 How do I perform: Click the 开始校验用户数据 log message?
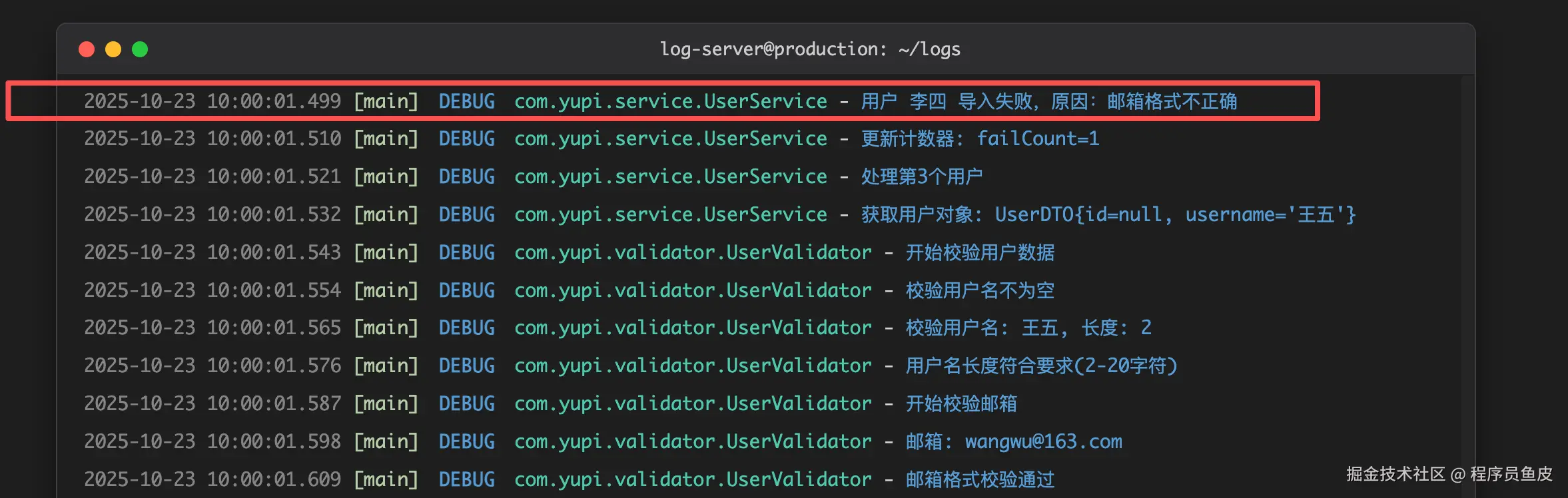pos(980,252)
